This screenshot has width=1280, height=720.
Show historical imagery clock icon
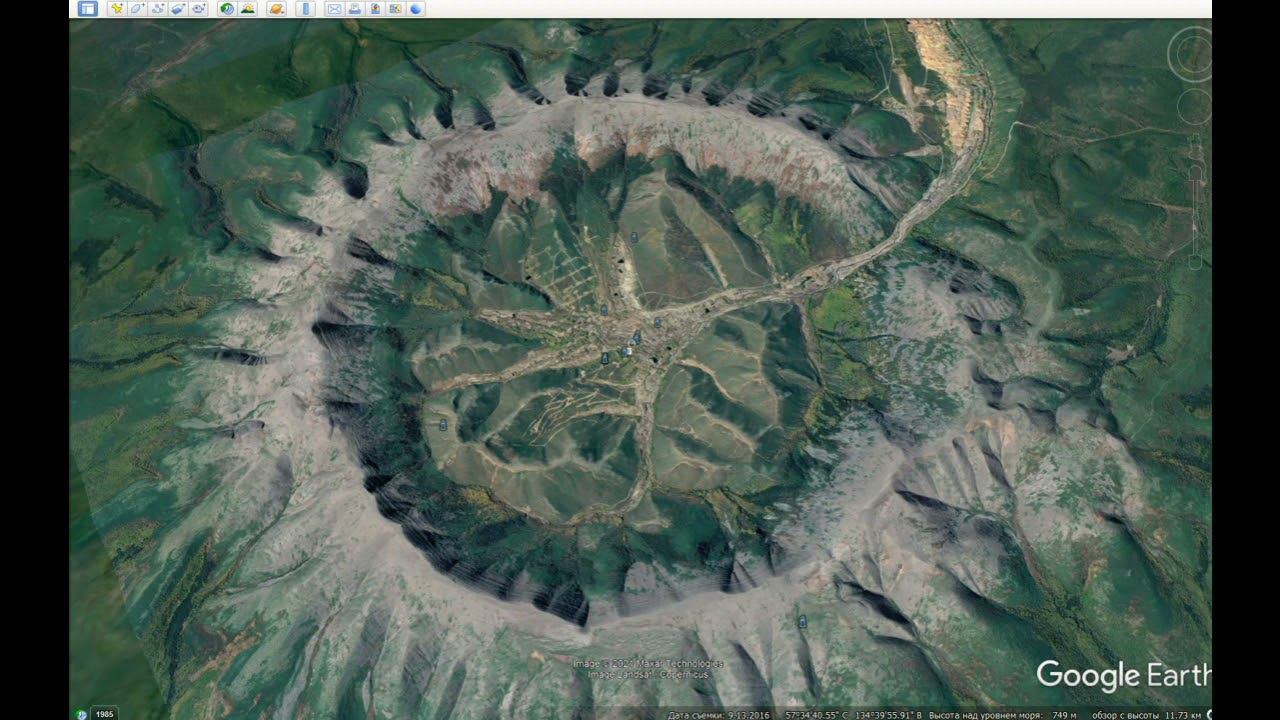(x=227, y=9)
